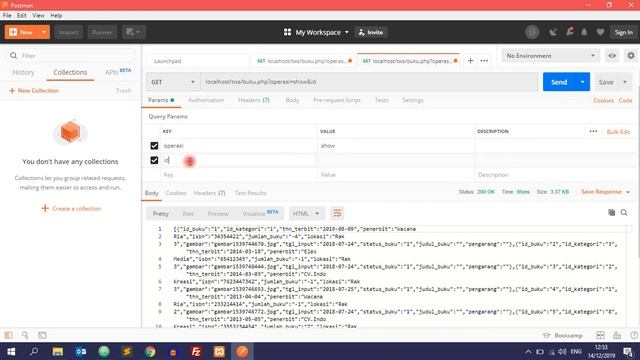Open request Headers (7) tab

coord(253,100)
